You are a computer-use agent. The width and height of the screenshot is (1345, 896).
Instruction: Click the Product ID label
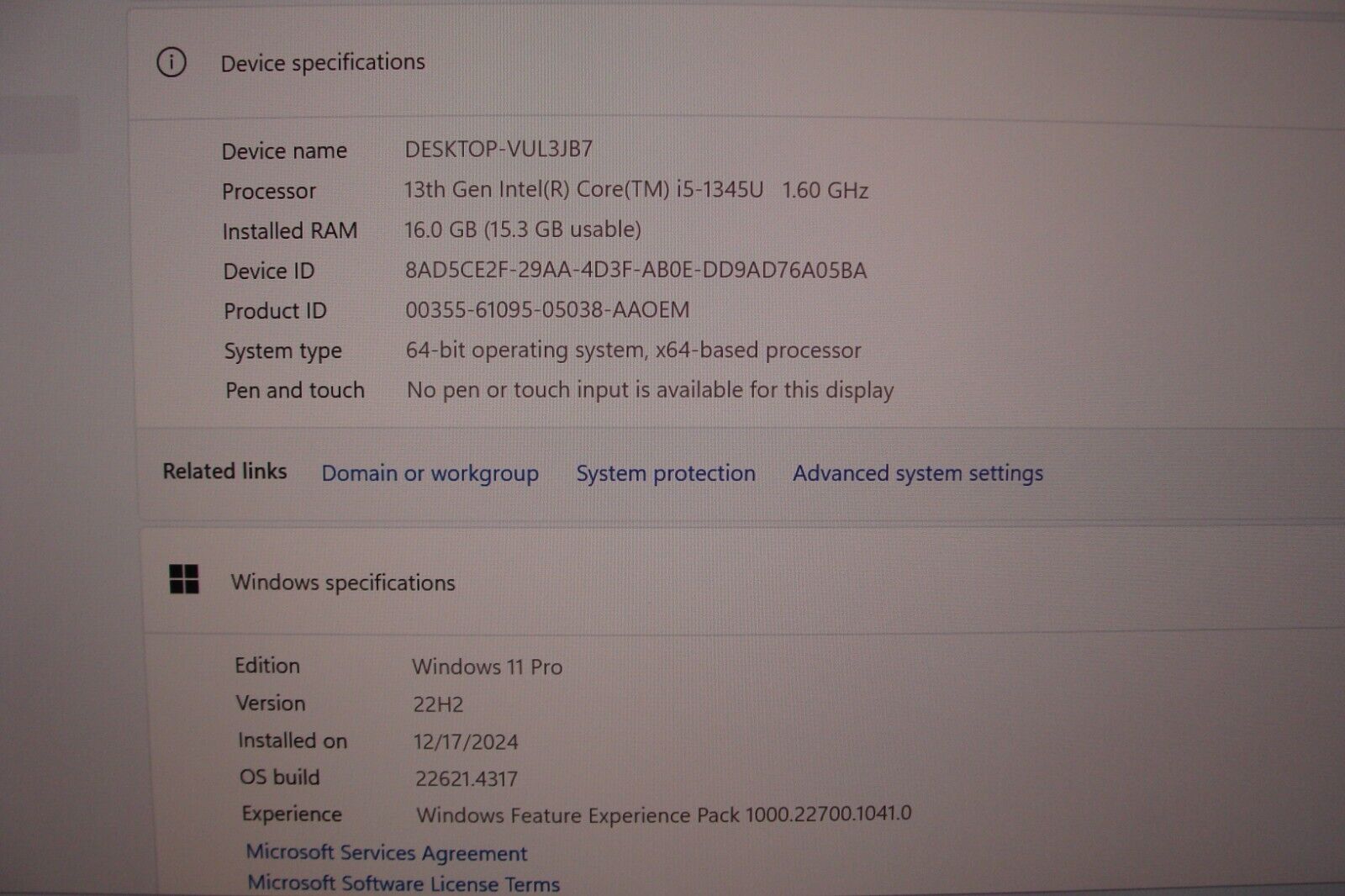[x=275, y=311]
